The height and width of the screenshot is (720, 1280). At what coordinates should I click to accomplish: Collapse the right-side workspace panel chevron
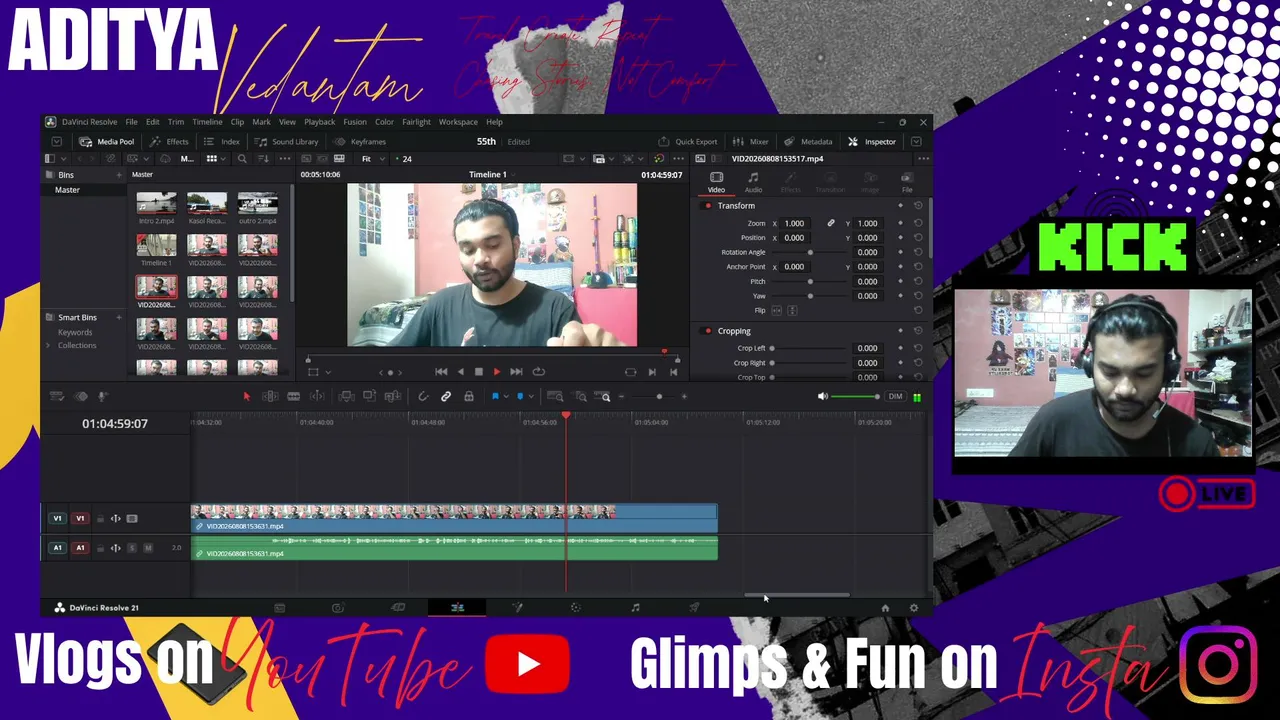(916, 142)
